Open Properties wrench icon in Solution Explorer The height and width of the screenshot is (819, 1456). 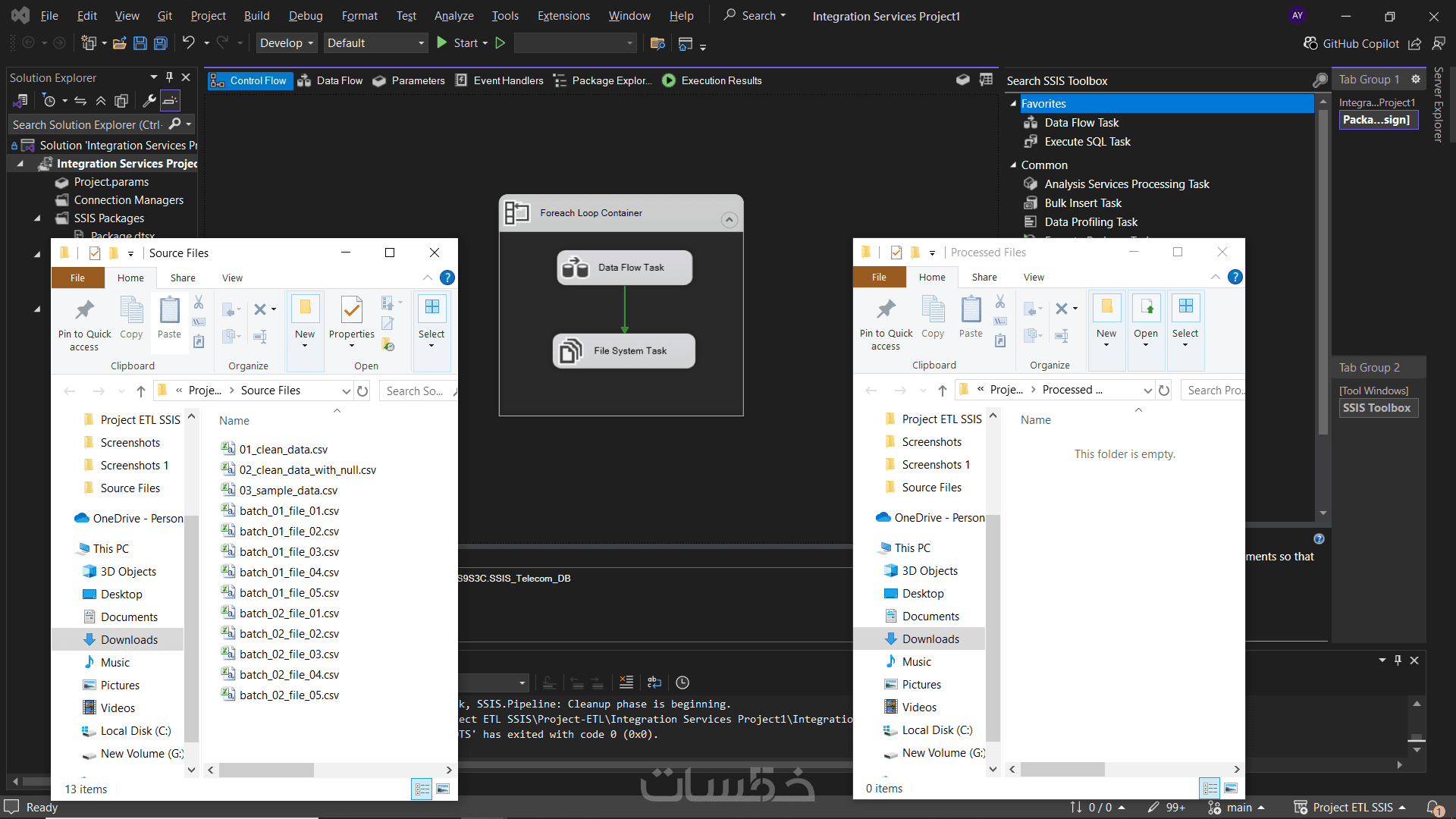pyautogui.click(x=149, y=100)
